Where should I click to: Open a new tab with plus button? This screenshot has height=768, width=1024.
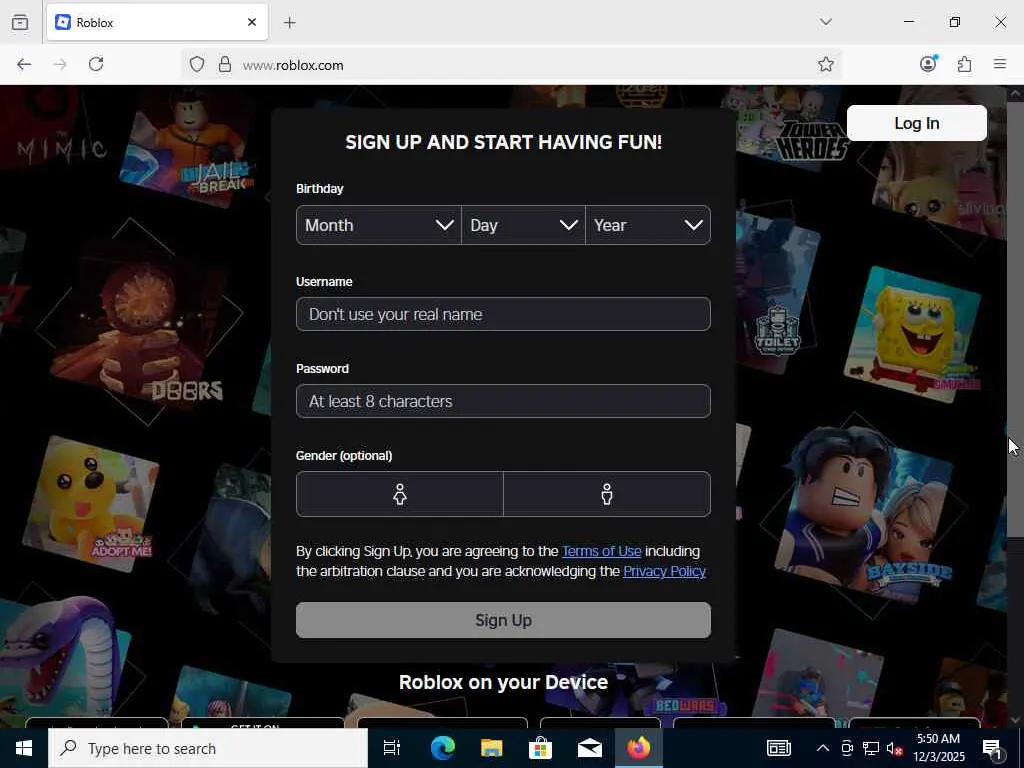290,23
